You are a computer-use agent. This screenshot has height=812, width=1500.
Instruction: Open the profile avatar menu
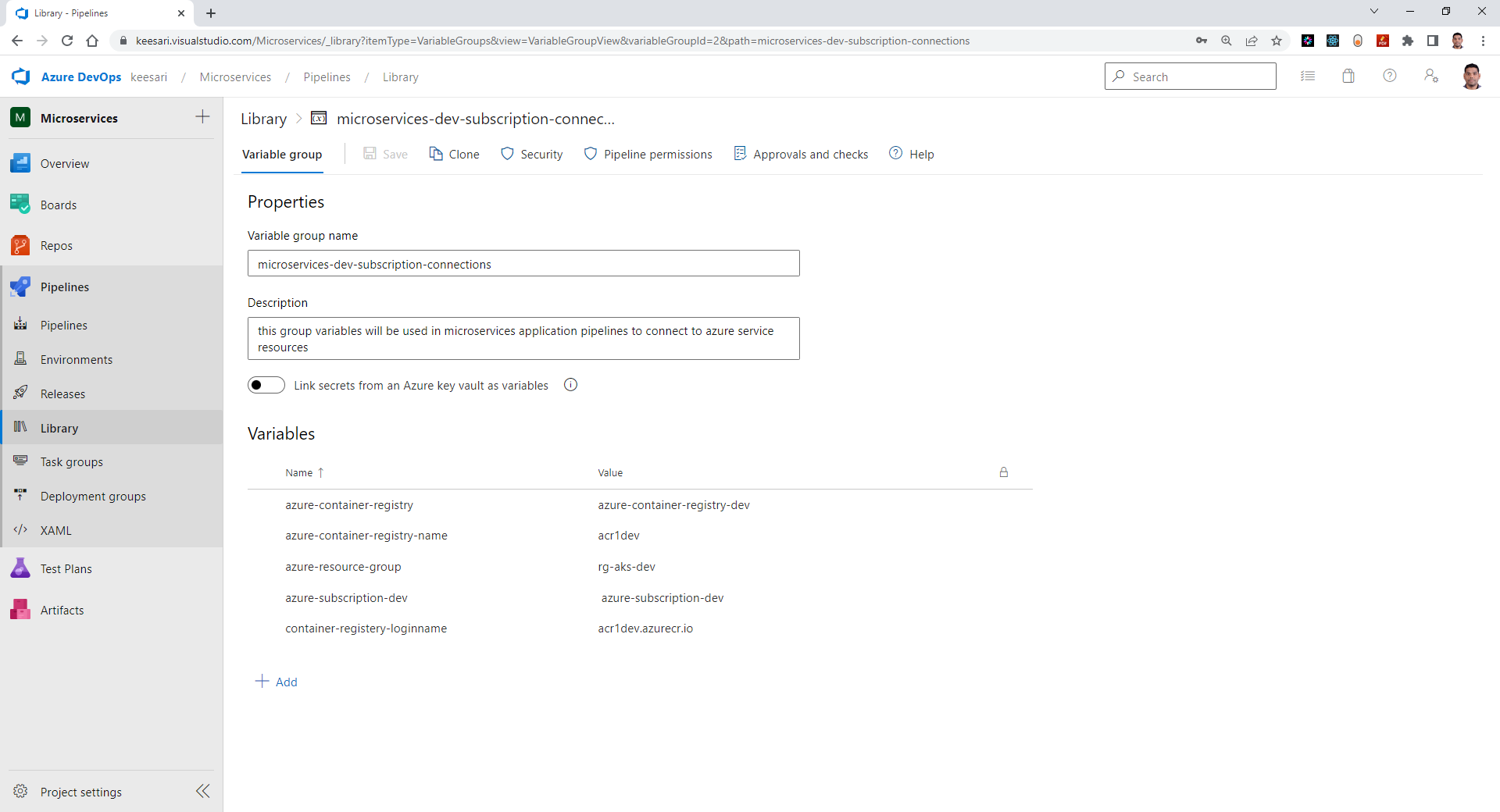(x=1472, y=77)
